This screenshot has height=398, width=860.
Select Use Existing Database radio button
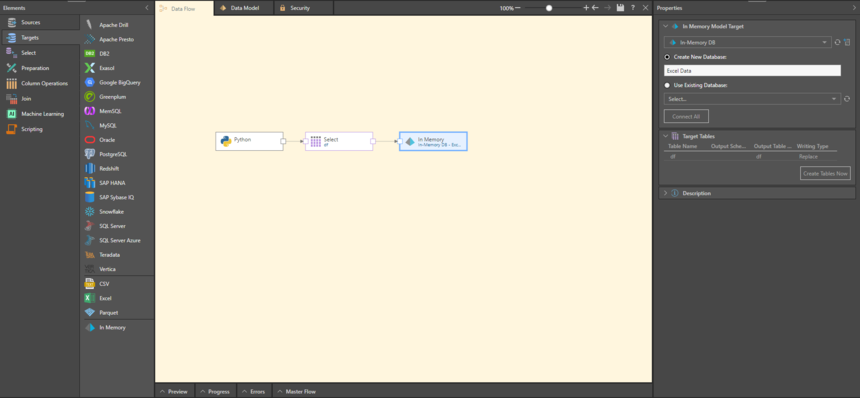coord(667,85)
